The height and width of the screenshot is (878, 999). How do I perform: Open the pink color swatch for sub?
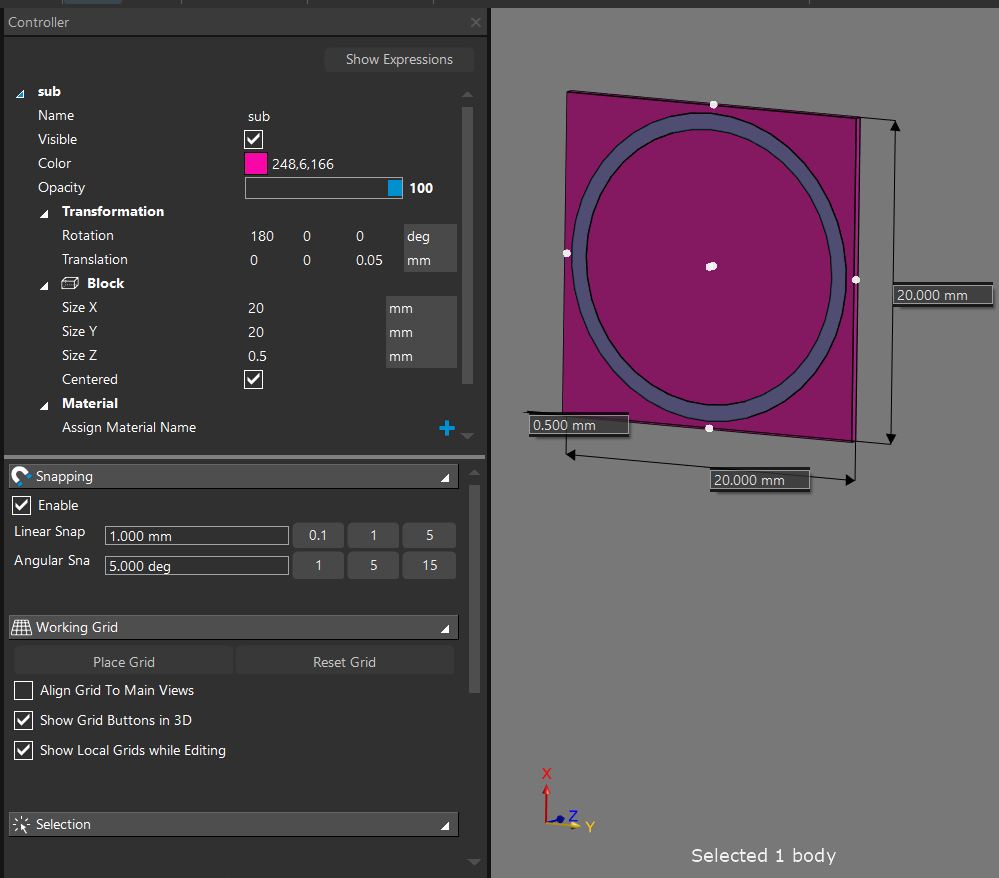tap(256, 164)
